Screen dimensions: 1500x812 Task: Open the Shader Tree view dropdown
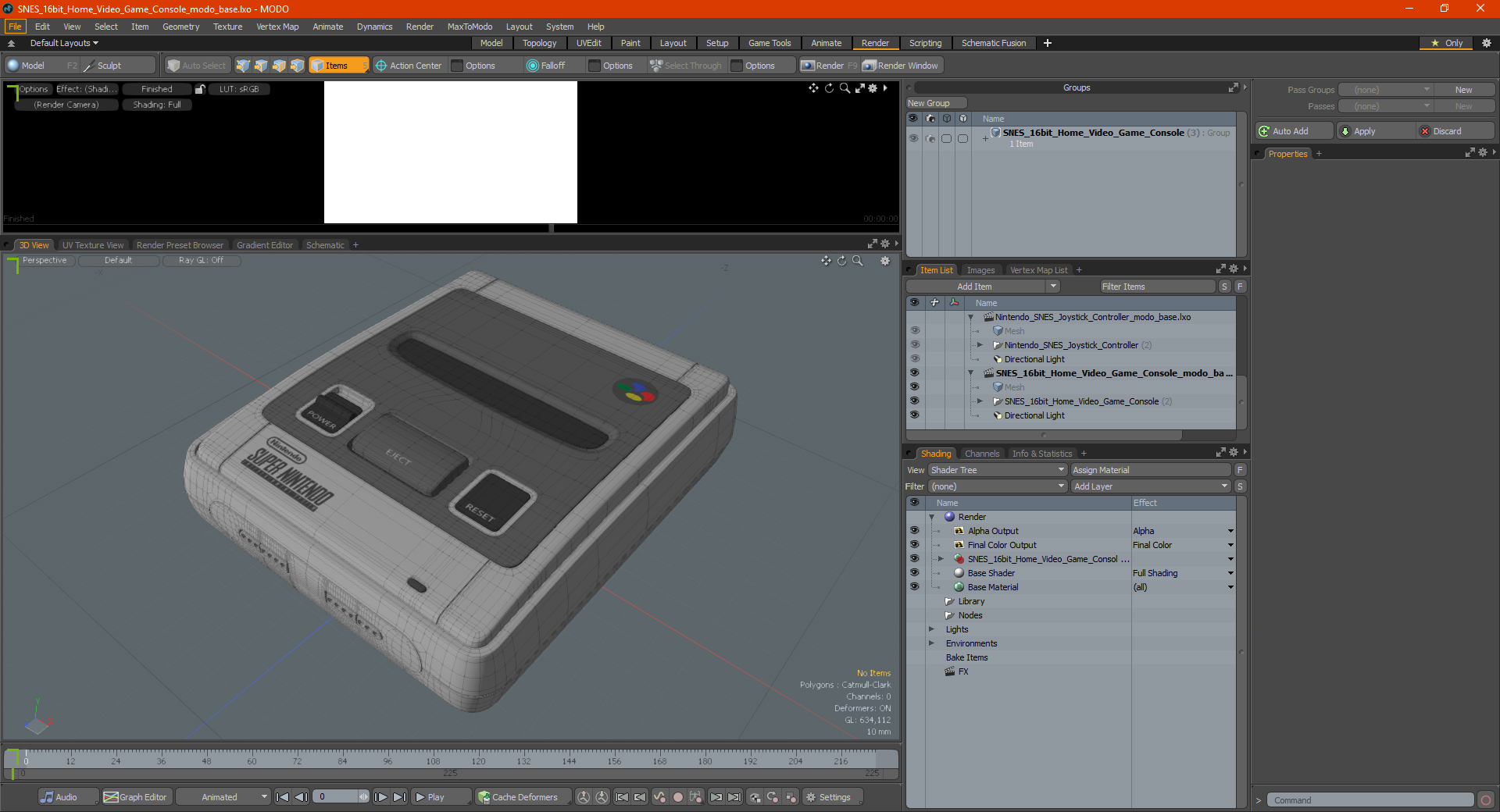click(x=998, y=470)
